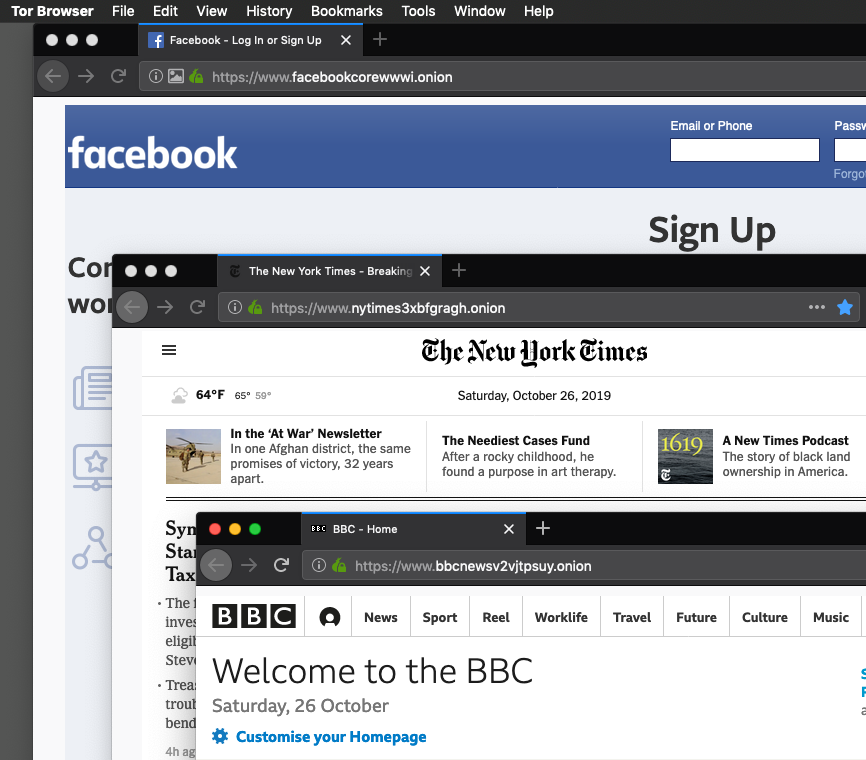Click the onion padlock icon in Facebook address bar
The height and width of the screenshot is (760, 866).
click(196, 76)
